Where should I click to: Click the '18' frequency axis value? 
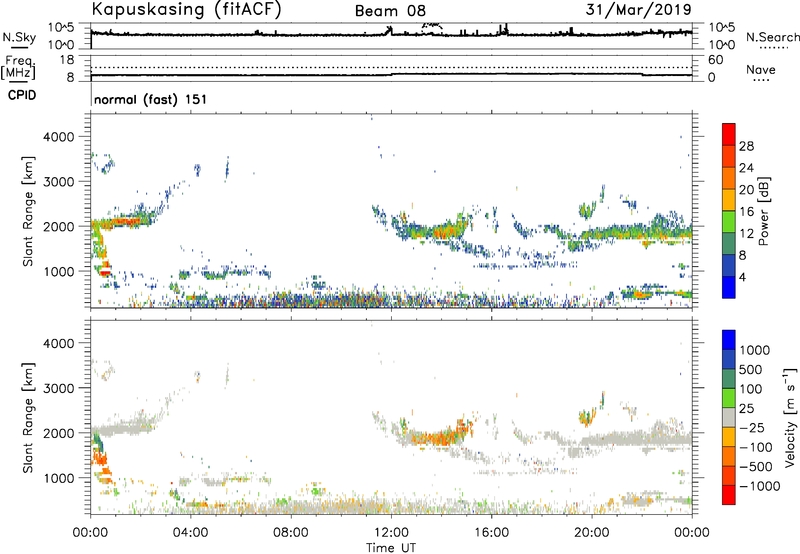67,60
